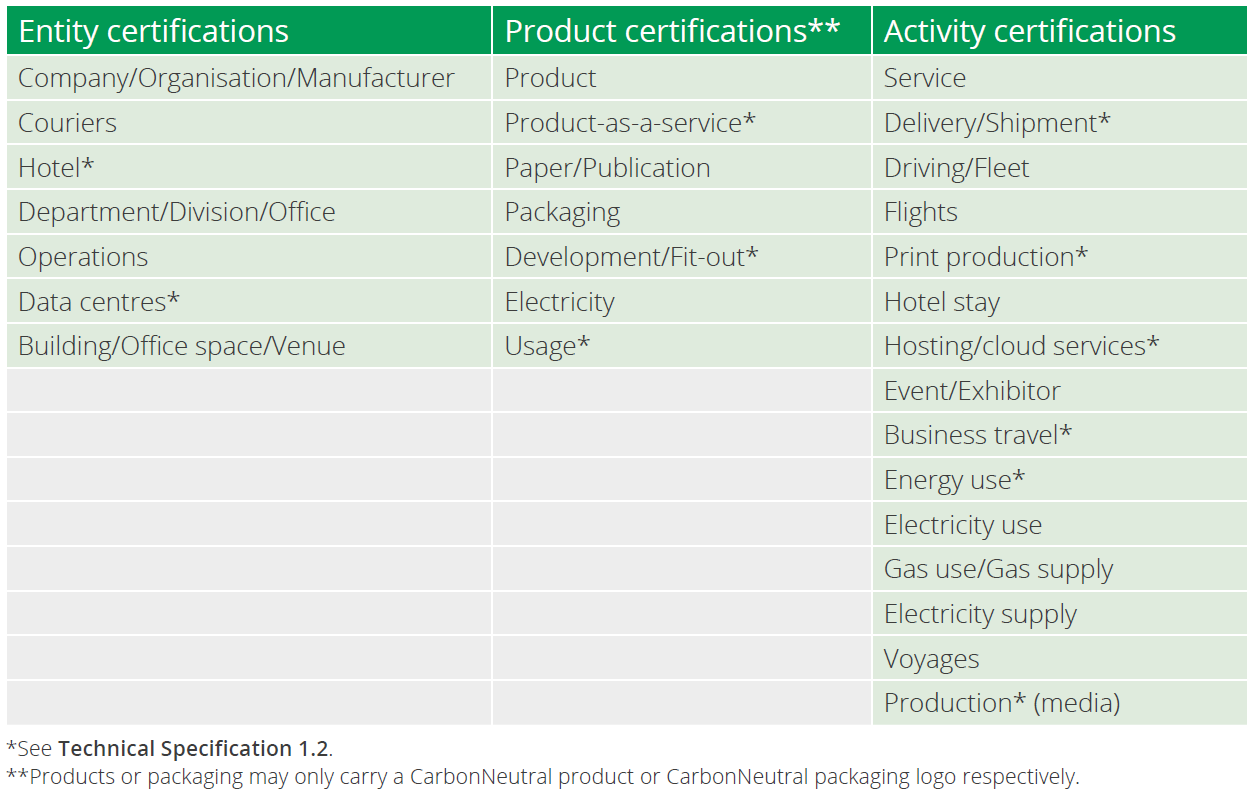
Task: Select the Hotel* entry under Entity certifications
Action: [47, 167]
